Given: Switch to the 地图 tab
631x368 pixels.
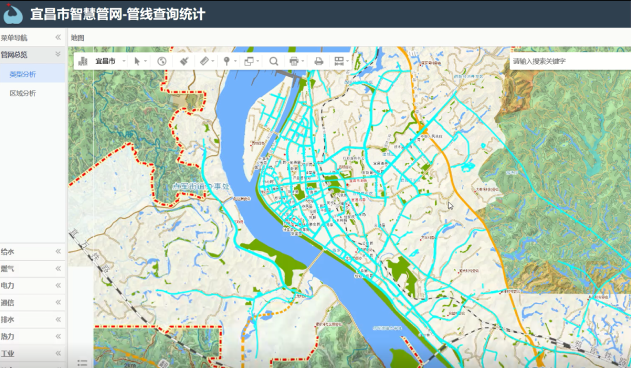Looking at the screenshot, I should point(78,38).
